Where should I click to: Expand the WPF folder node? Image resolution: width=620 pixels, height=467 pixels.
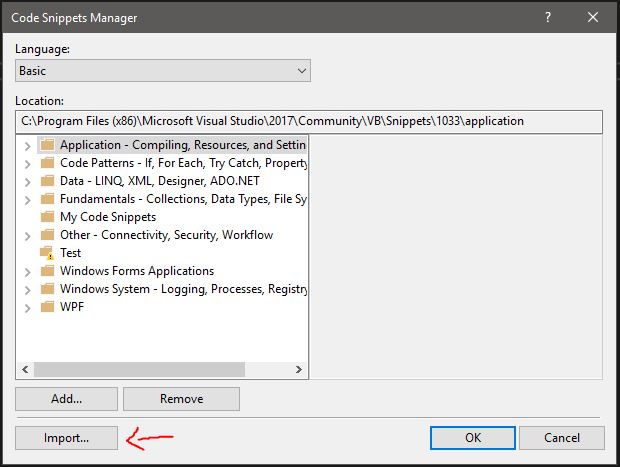27,308
